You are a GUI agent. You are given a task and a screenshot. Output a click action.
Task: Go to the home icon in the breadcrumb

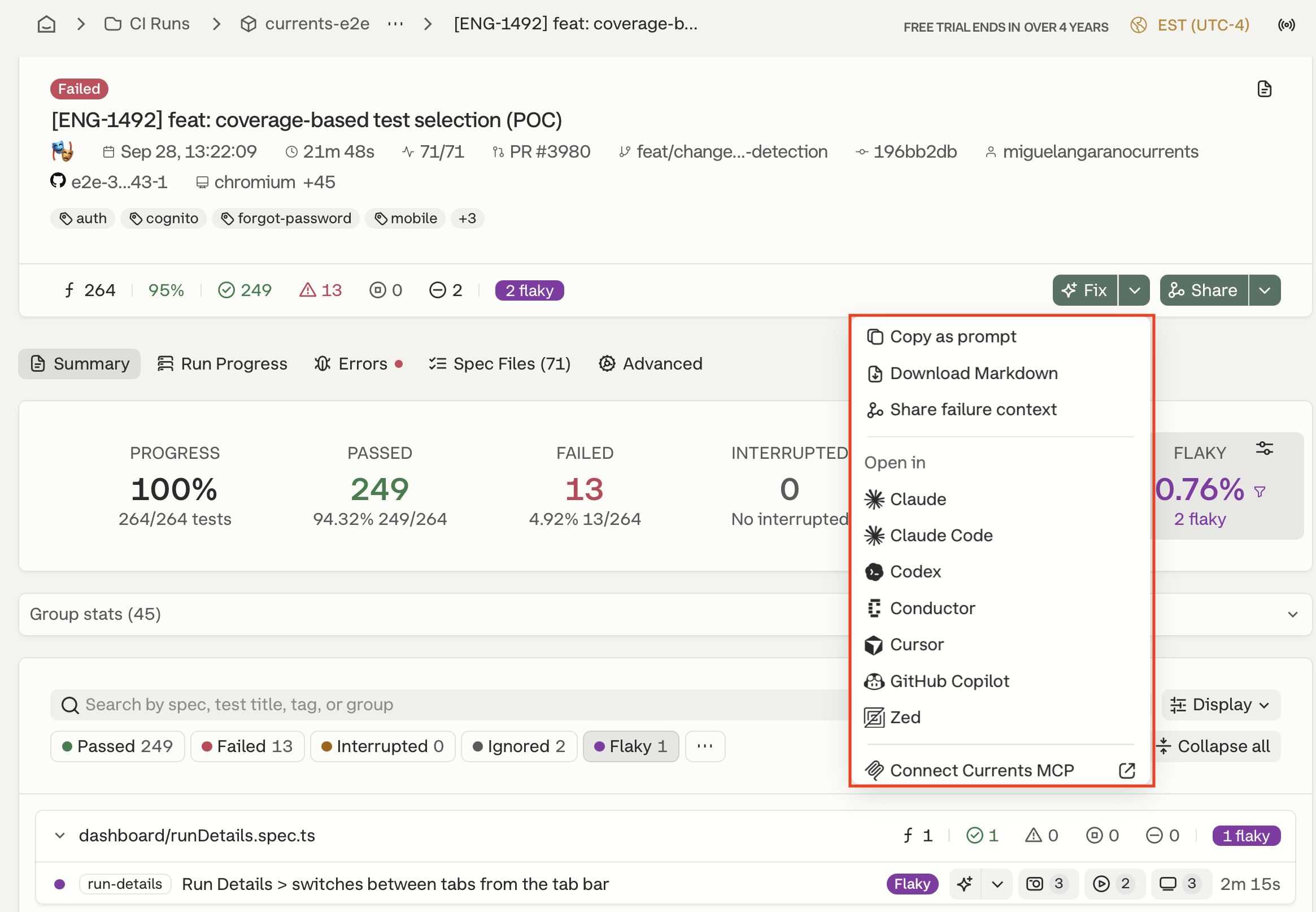point(46,24)
